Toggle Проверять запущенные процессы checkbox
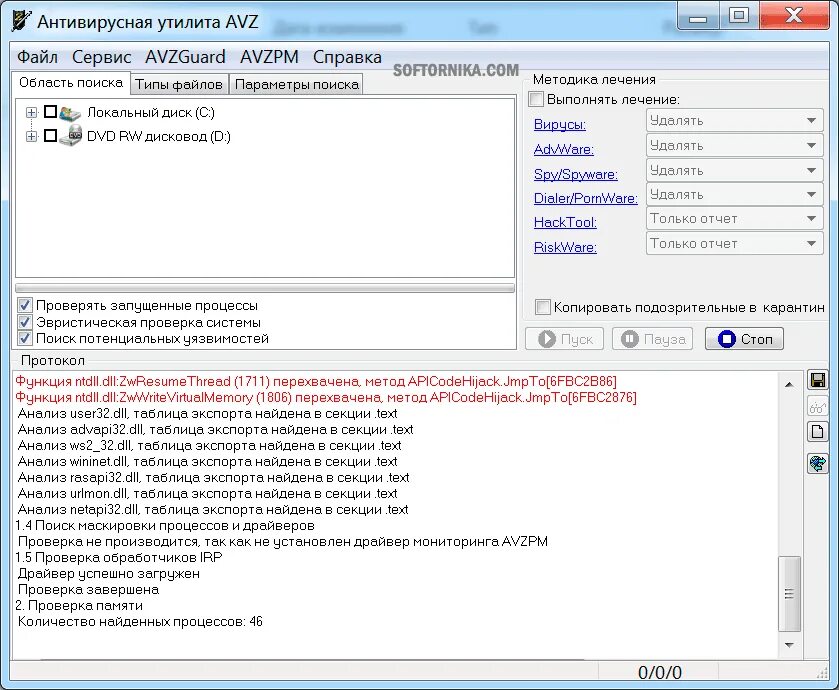839x690 pixels. coord(25,305)
